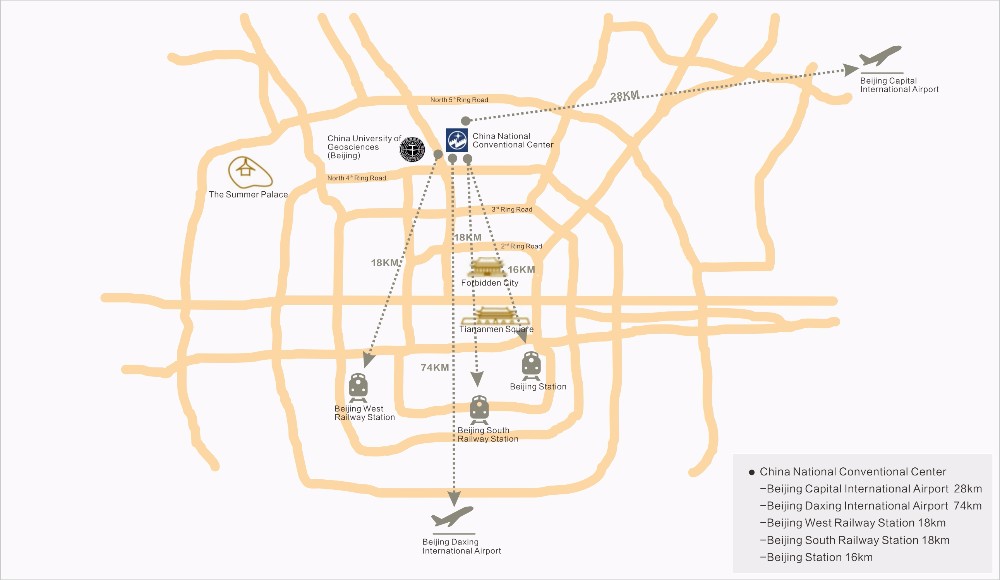Click the 'Forbidden City' label
This screenshot has width=1000, height=580.
490,283
